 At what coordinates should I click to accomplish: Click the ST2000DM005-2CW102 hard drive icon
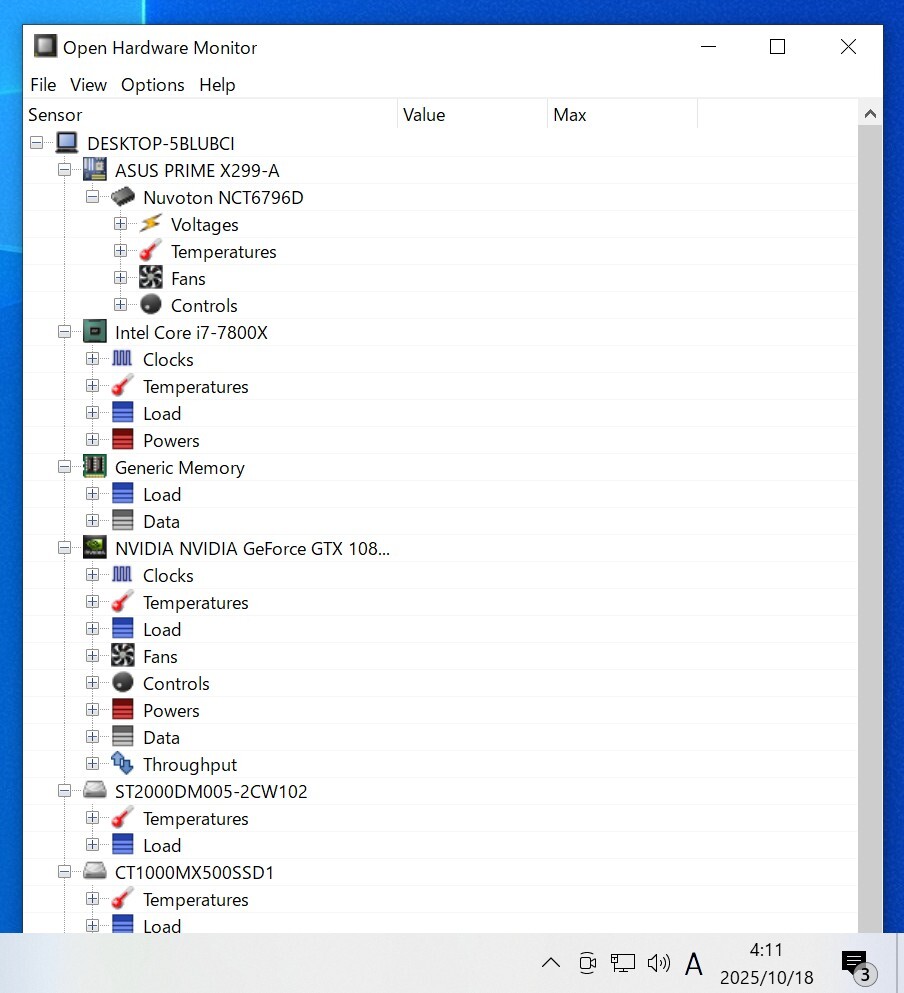(94, 790)
